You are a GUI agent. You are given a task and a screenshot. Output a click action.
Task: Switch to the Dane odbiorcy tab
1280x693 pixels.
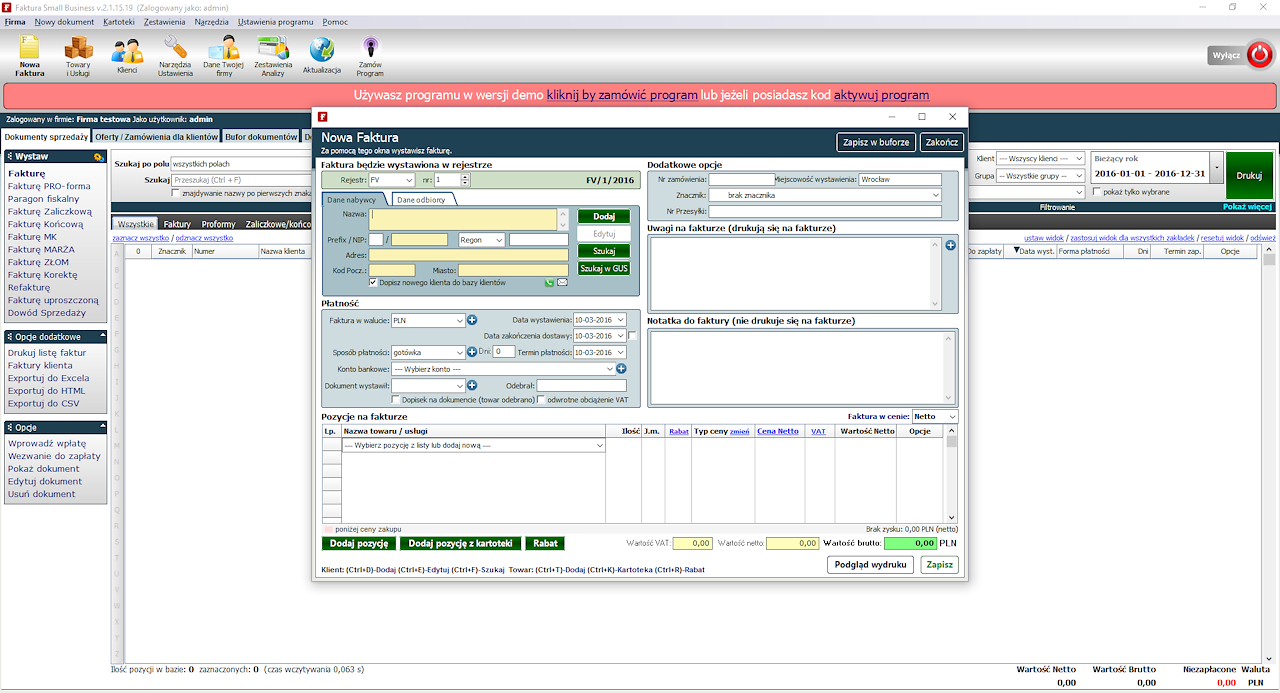click(421, 199)
